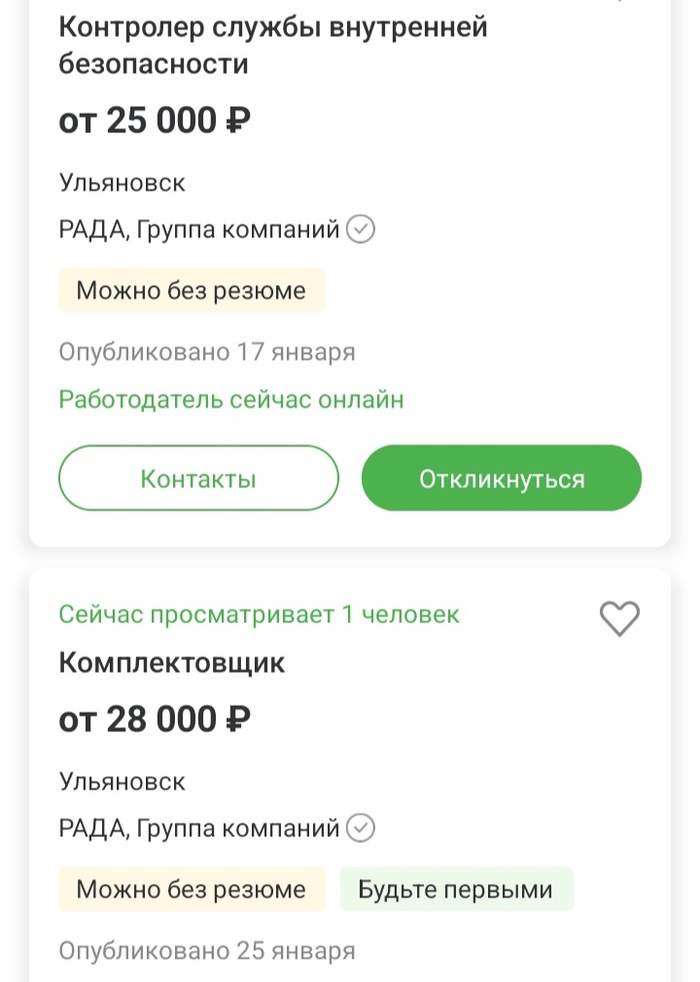Open РАДА company in the Комплектовщик card
The width and height of the screenshot is (700, 982).
[200, 828]
